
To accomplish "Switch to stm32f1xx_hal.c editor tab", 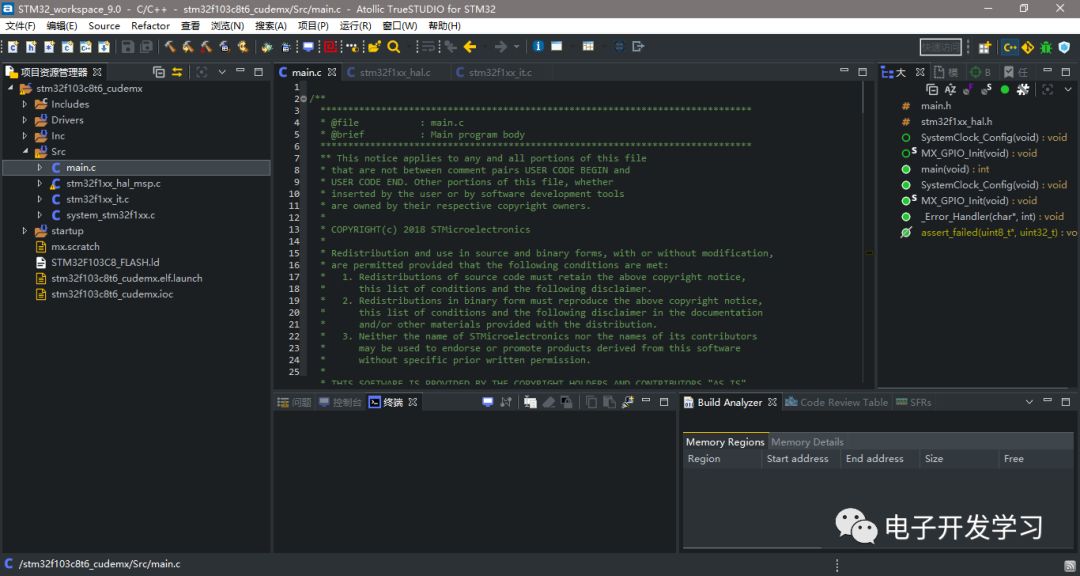I will click(x=395, y=72).
